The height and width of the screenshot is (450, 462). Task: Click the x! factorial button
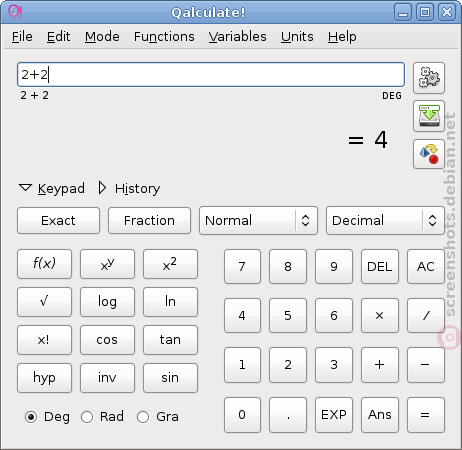click(x=44, y=340)
